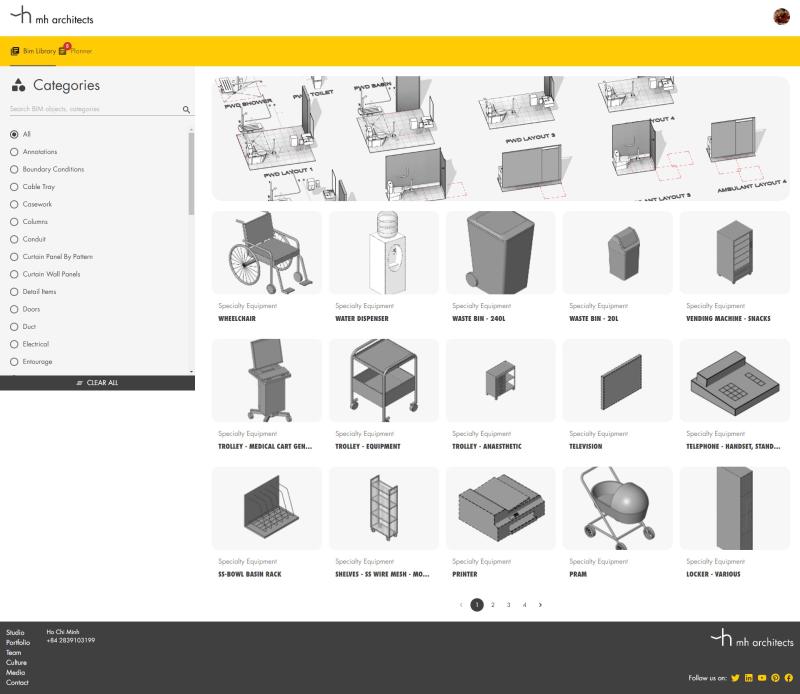Click the scrollbar down arrow

pos(191,371)
